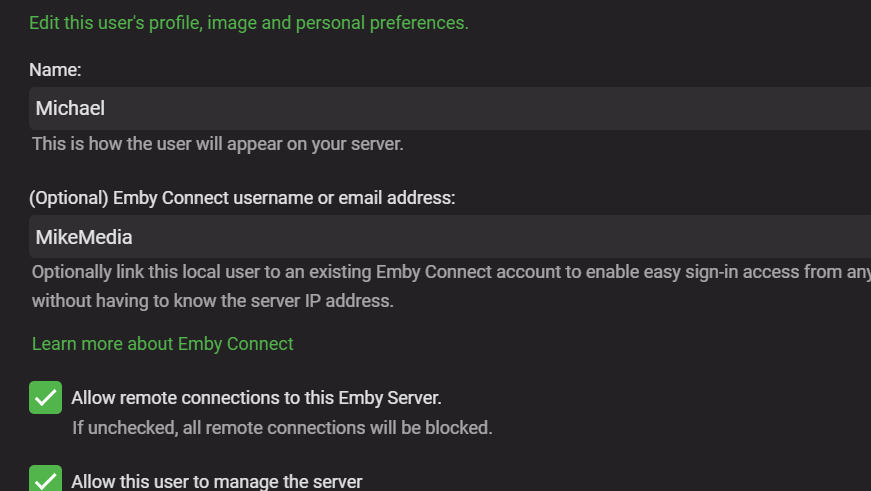Place cursor on the word Michael
This screenshot has width=871, height=491.
pos(70,108)
